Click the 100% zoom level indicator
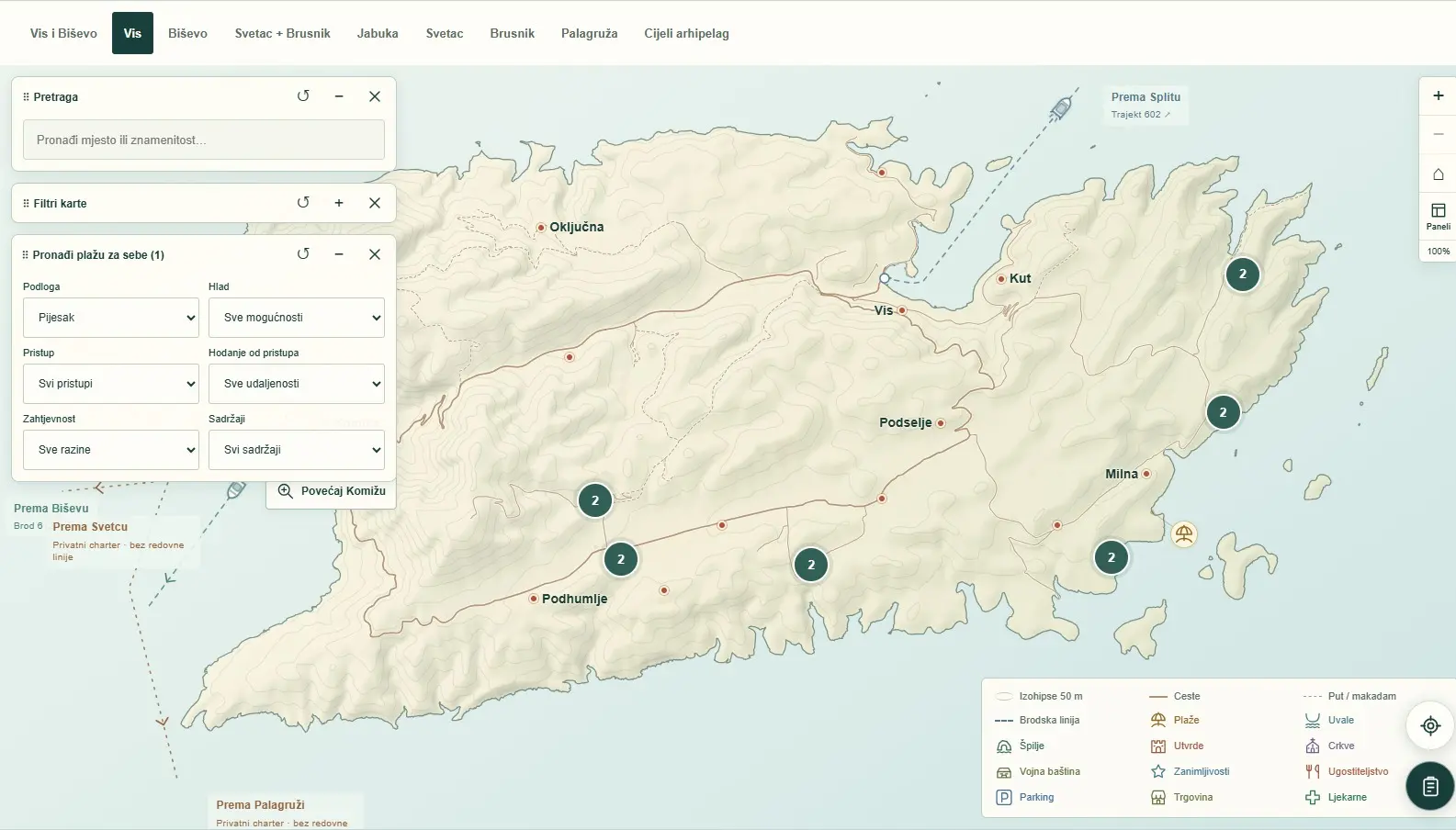The image size is (1456, 830). [1439, 251]
